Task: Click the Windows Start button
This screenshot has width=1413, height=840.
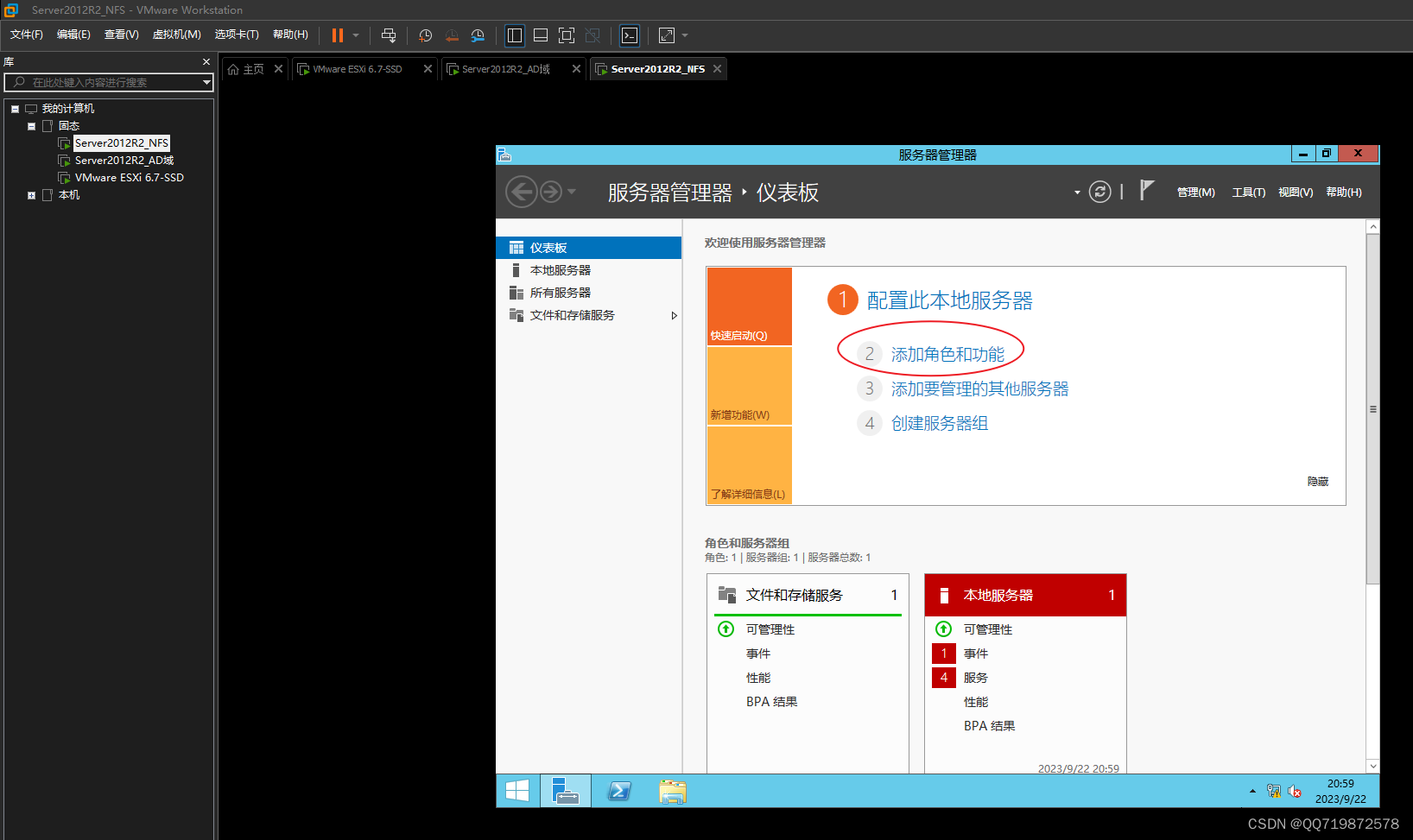Action: (517, 791)
